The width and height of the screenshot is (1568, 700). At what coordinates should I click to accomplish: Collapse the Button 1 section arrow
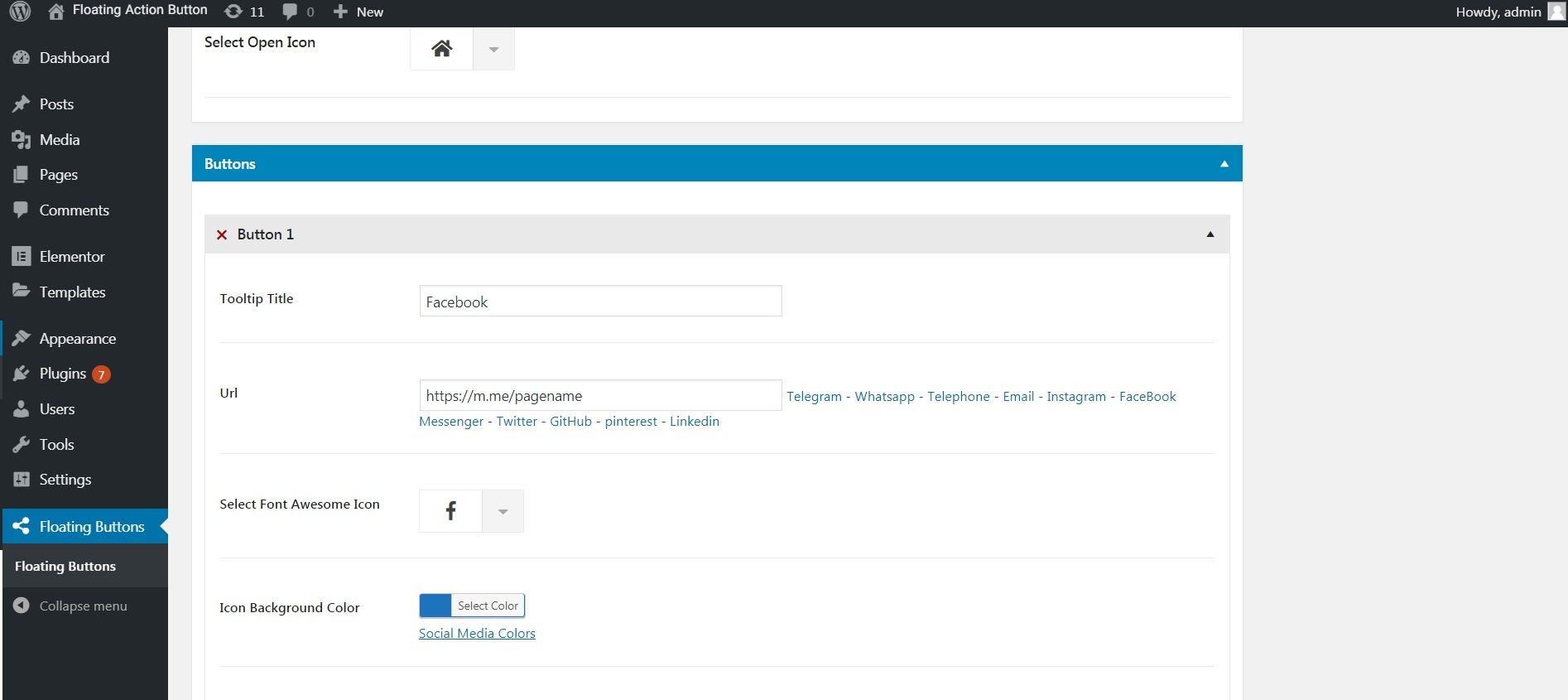[x=1210, y=234]
